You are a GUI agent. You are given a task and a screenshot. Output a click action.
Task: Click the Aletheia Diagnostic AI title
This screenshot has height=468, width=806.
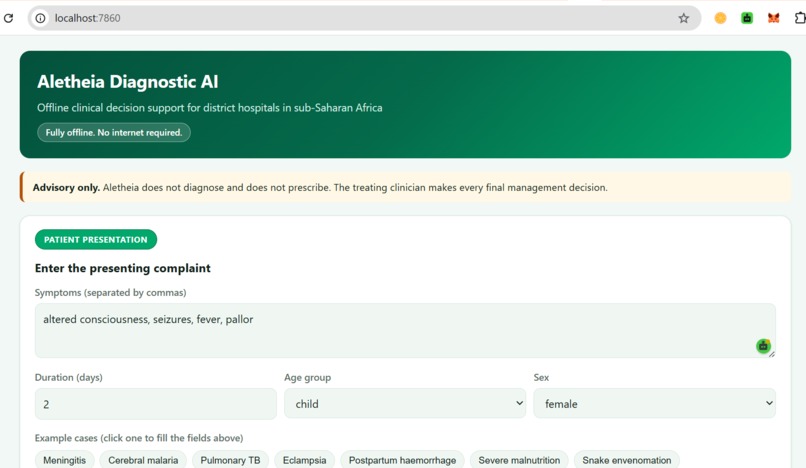(127, 82)
